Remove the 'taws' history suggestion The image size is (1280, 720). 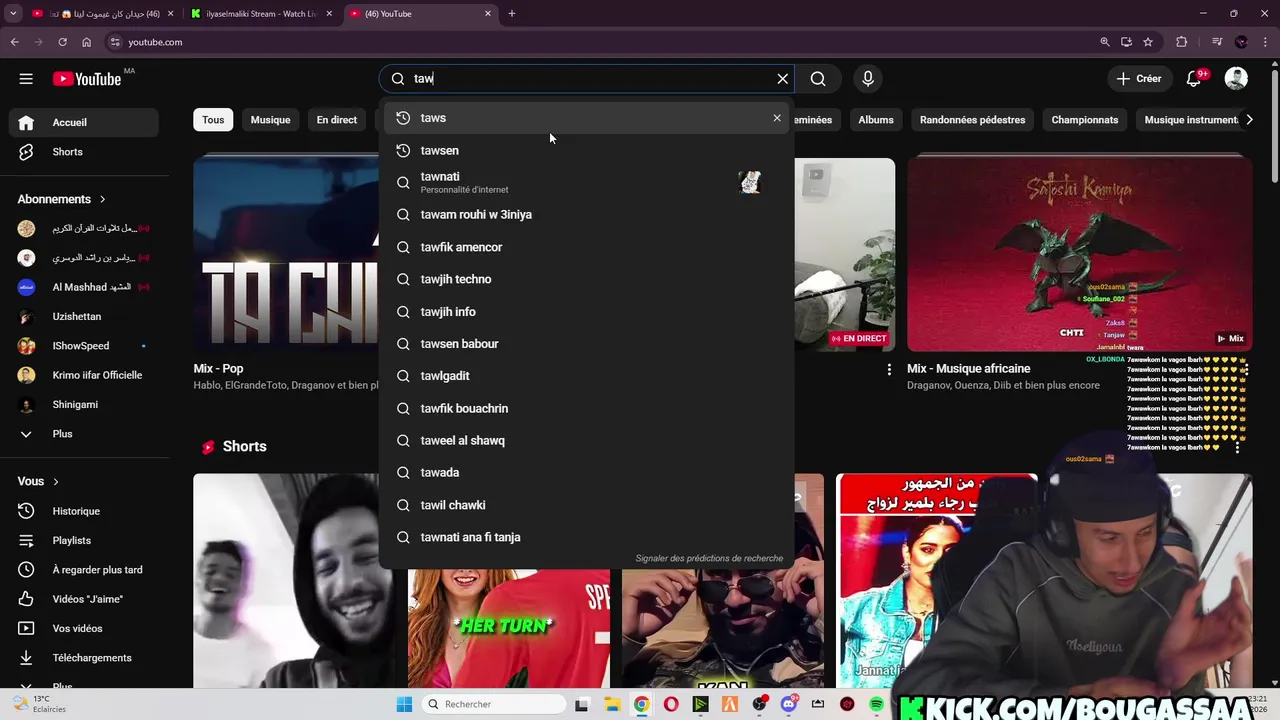(777, 118)
